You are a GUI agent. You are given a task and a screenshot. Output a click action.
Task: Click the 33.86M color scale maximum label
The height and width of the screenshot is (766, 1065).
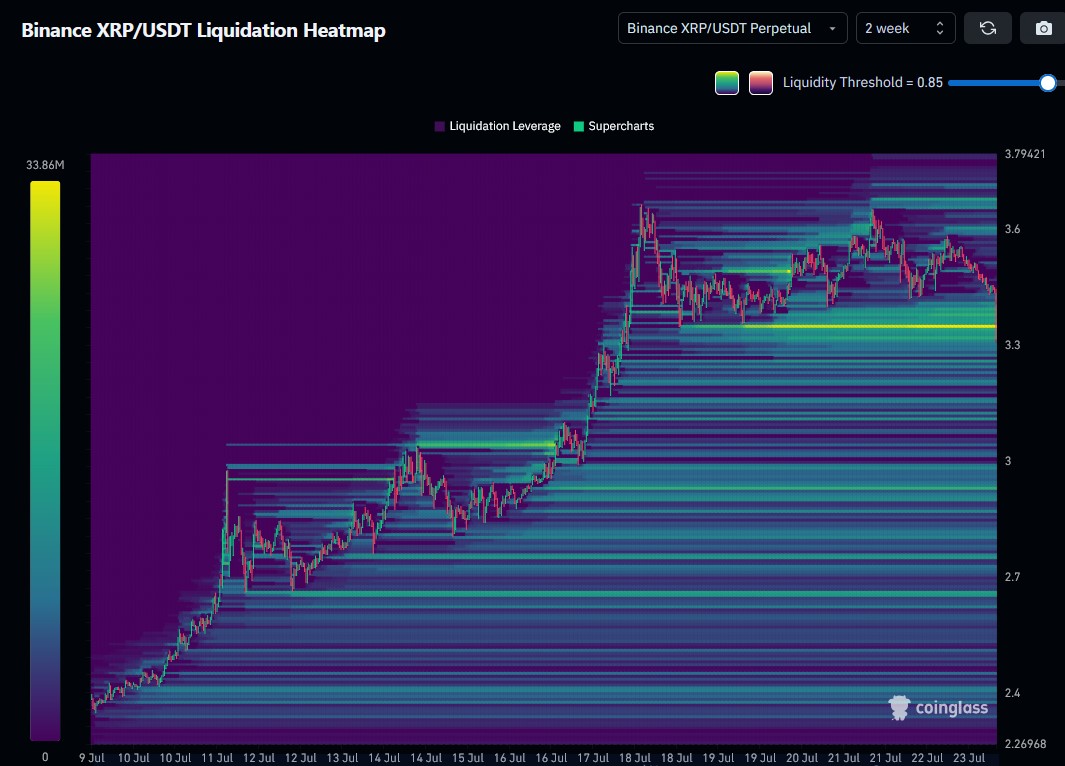point(45,165)
